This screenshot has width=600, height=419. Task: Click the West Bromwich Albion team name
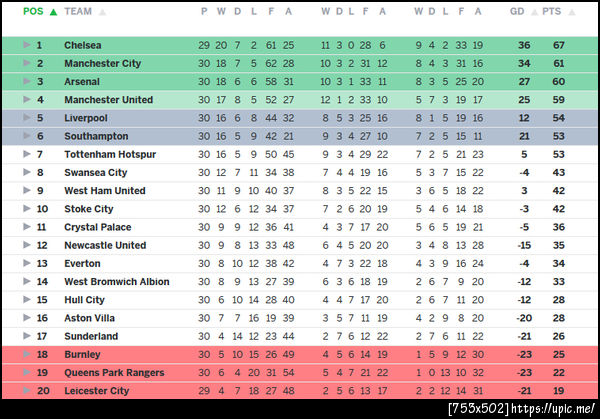[x=116, y=282]
